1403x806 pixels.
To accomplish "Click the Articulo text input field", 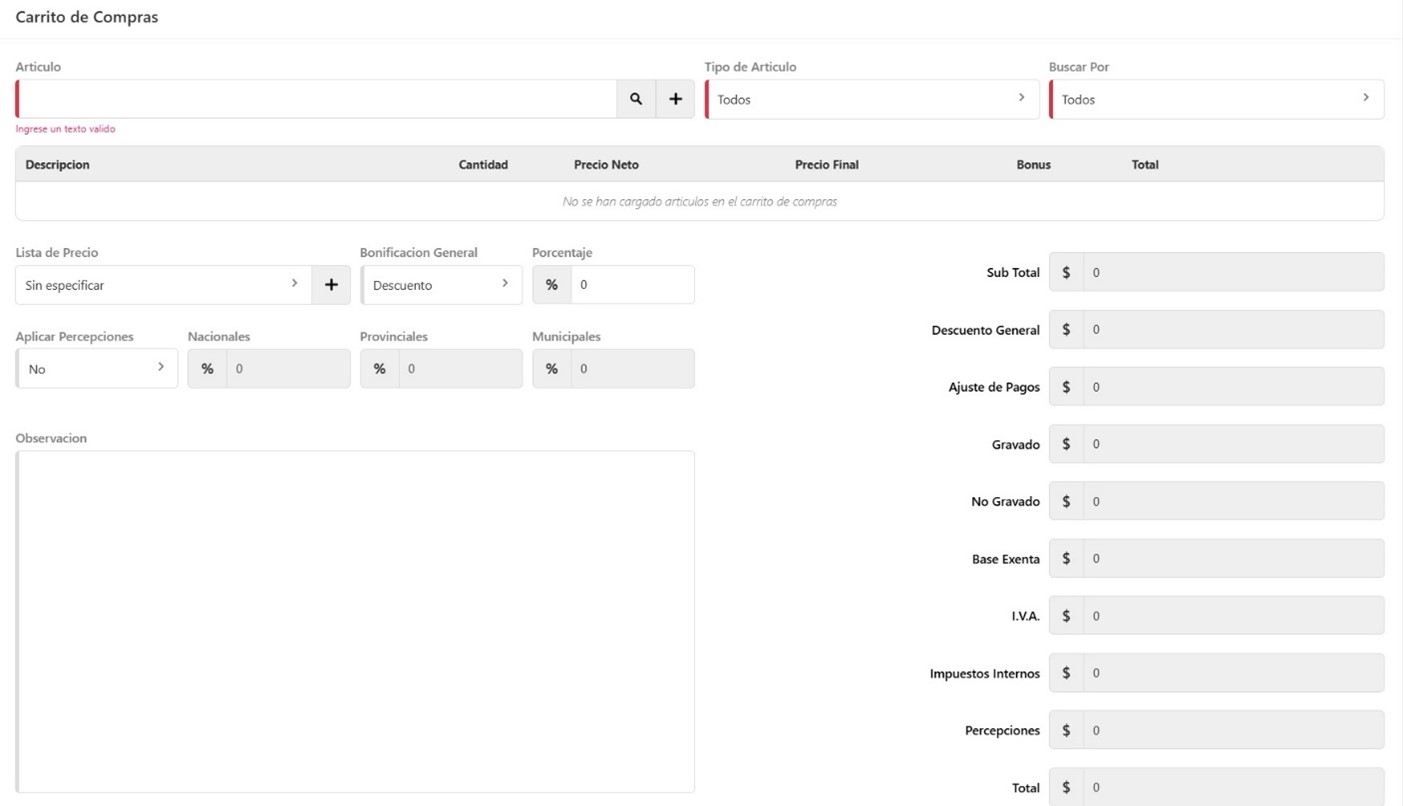I will 317,99.
